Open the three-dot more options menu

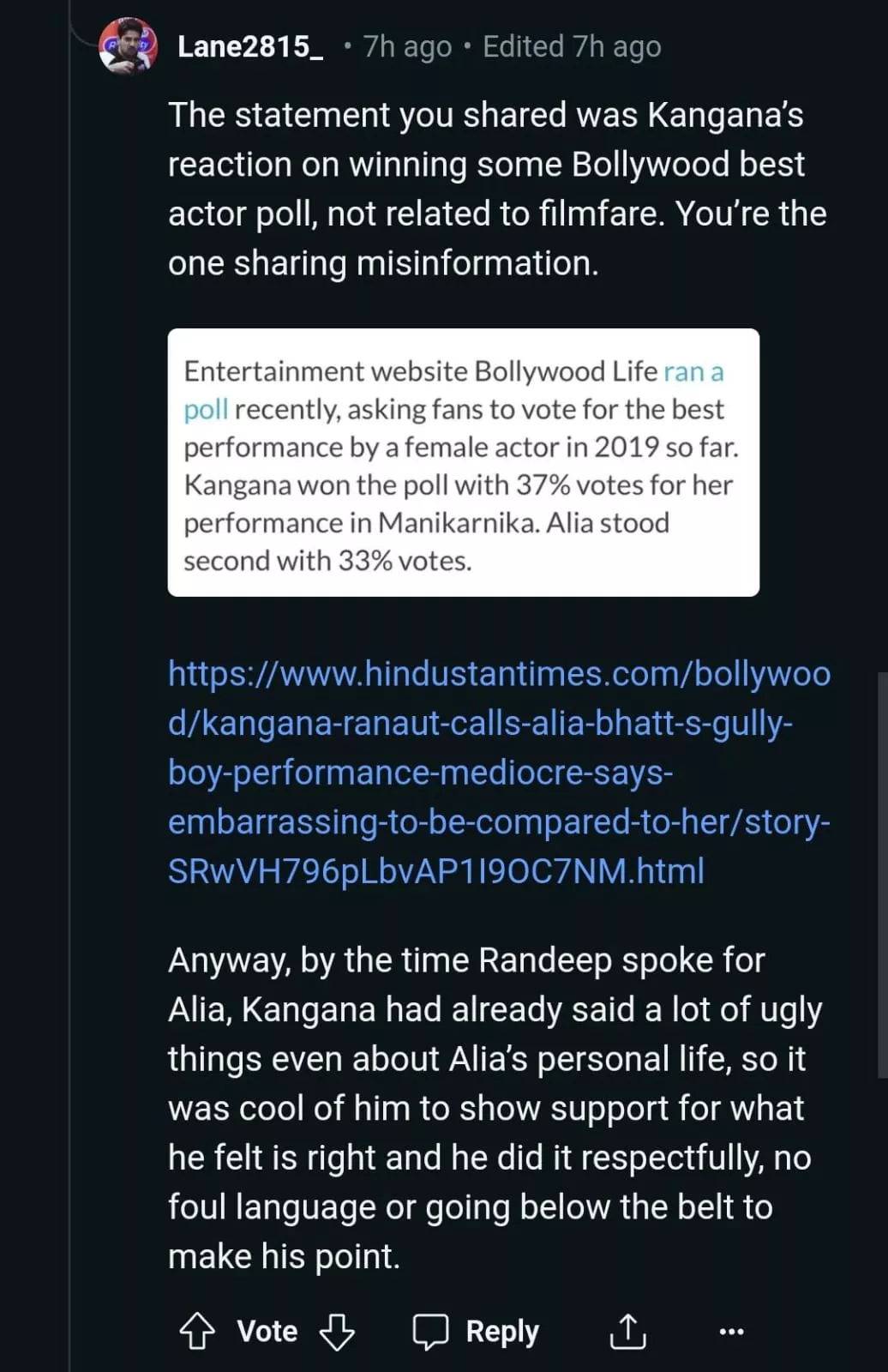731,1331
